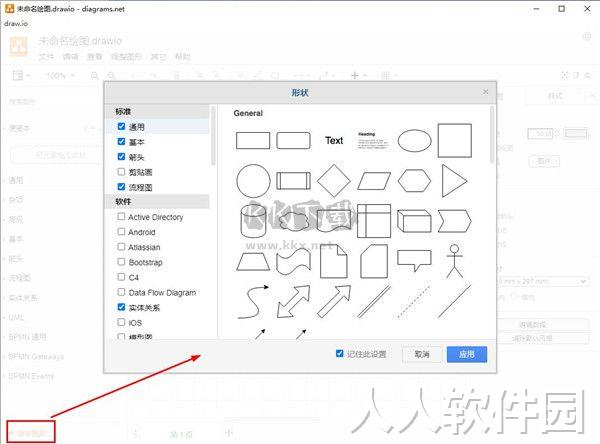Choose the curved arrow shape
Viewport: 600px width, 444px height.
(253, 302)
